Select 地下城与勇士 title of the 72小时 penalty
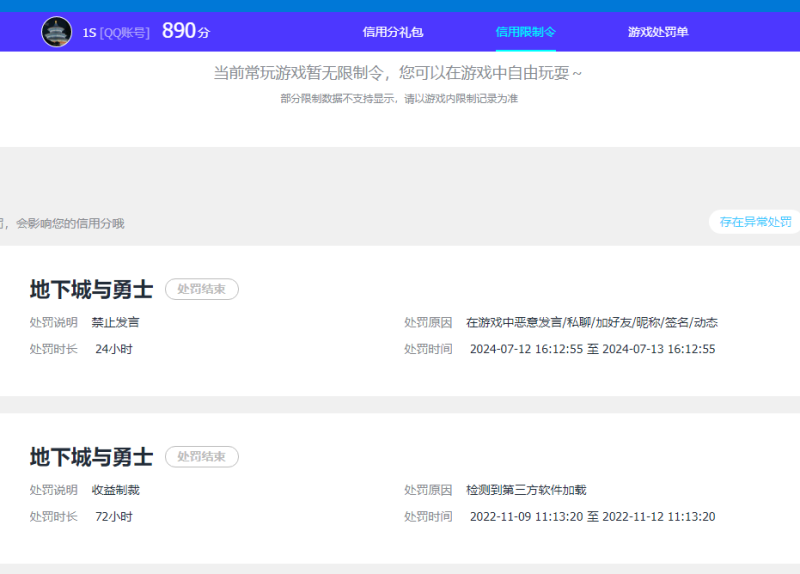800x574 pixels. click(91, 457)
